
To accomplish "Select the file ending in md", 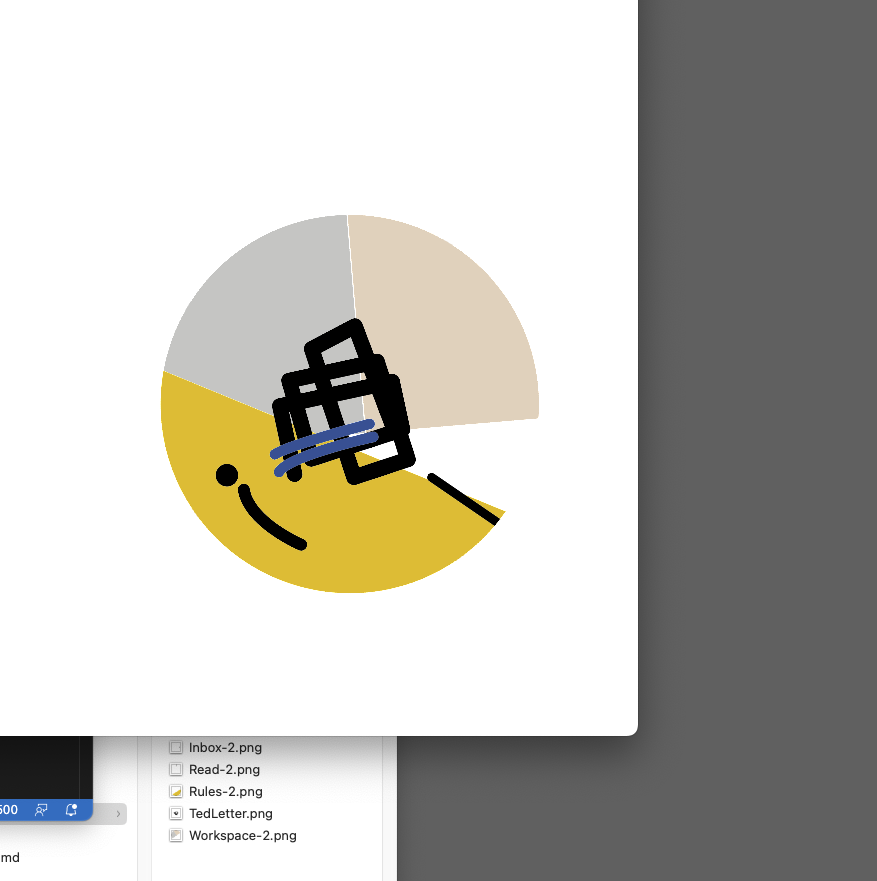I will (10, 857).
